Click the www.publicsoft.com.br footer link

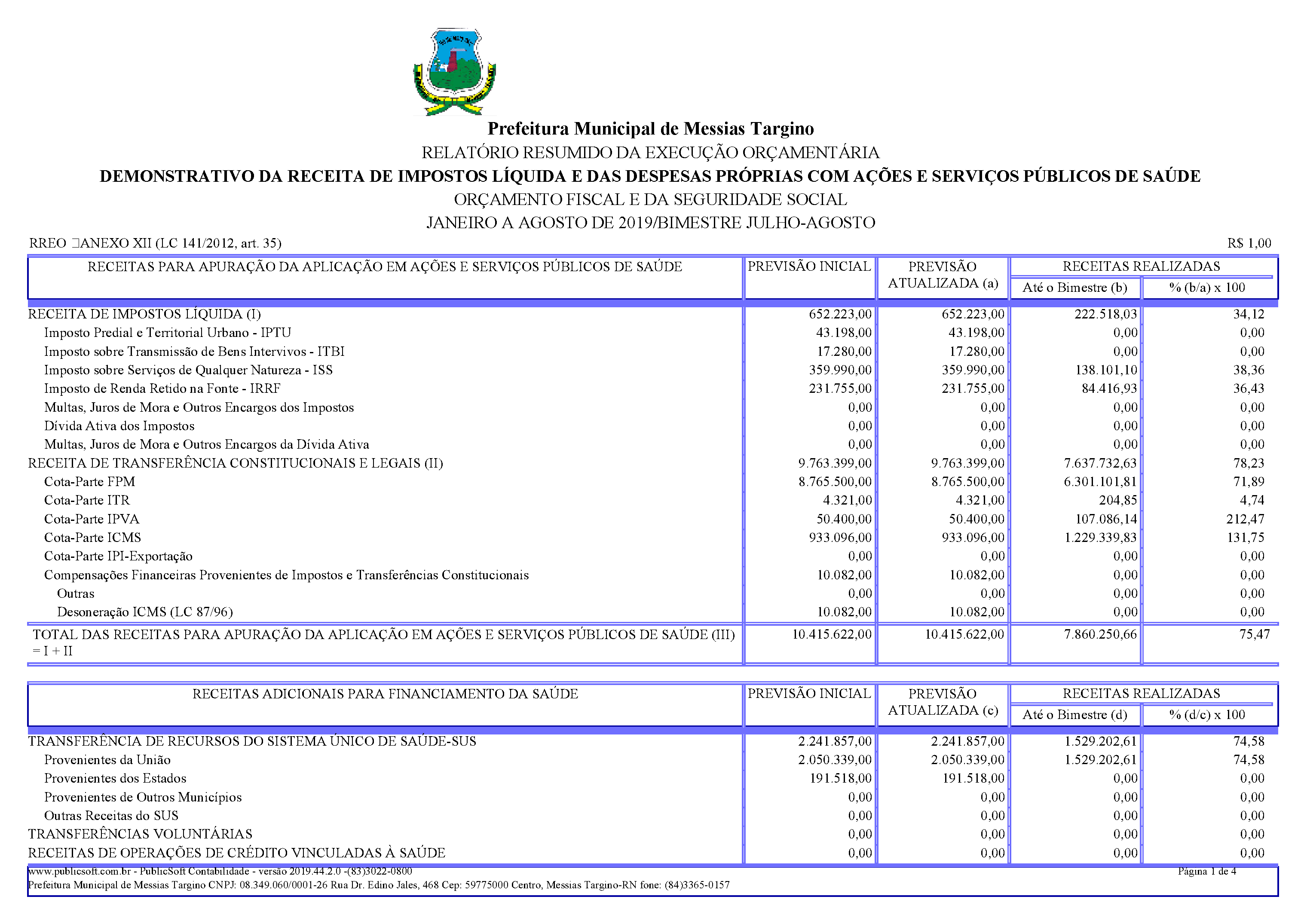[80, 871]
